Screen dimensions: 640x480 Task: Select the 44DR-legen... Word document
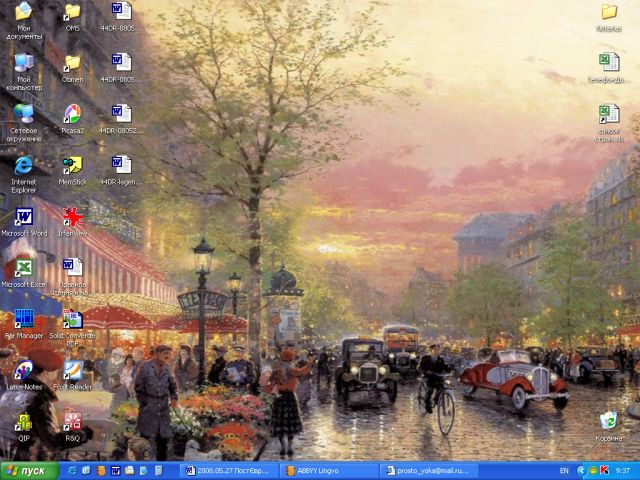(x=121, y=170)
